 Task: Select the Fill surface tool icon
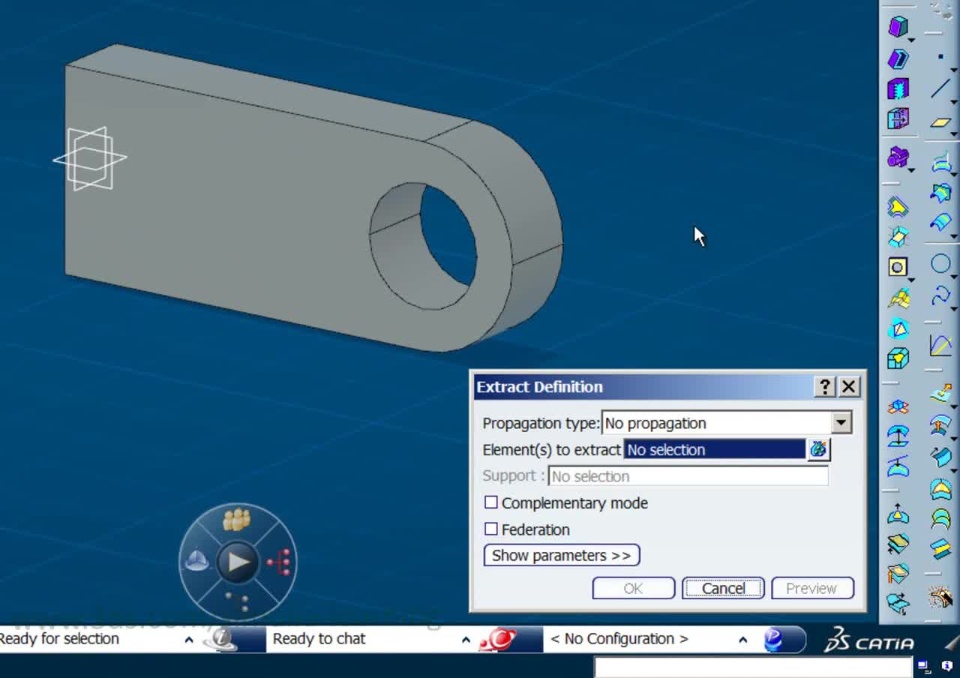tap(941, 488)
